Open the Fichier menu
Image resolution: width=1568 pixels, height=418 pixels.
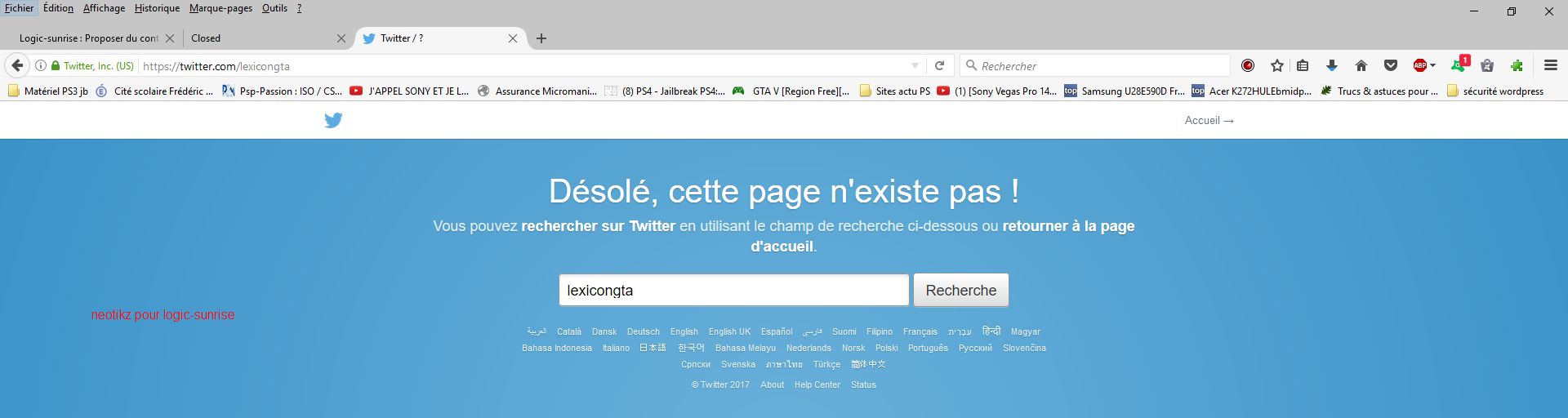(x=20, y=8)
